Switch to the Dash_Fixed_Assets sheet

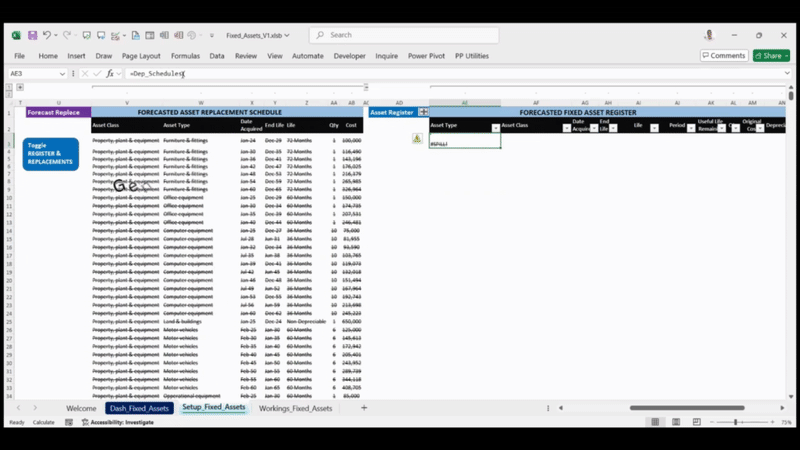point(139,408)
